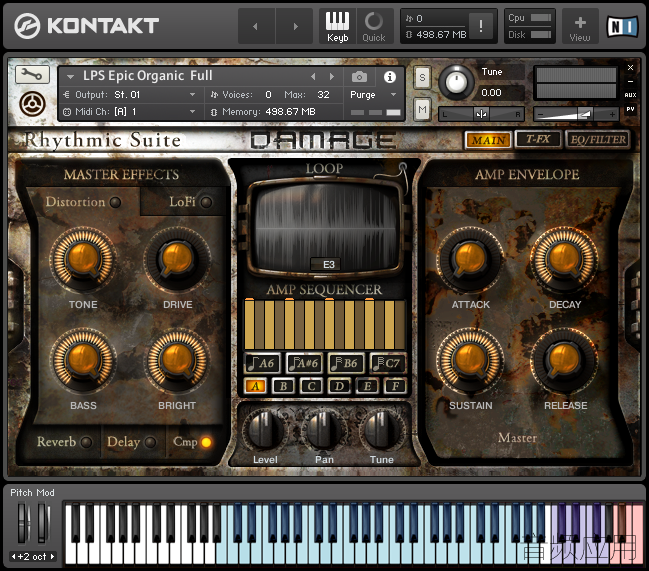
Task: Switch to the EQ/FILTER tab
Action: pyautogui.click(x=598, y=139)
